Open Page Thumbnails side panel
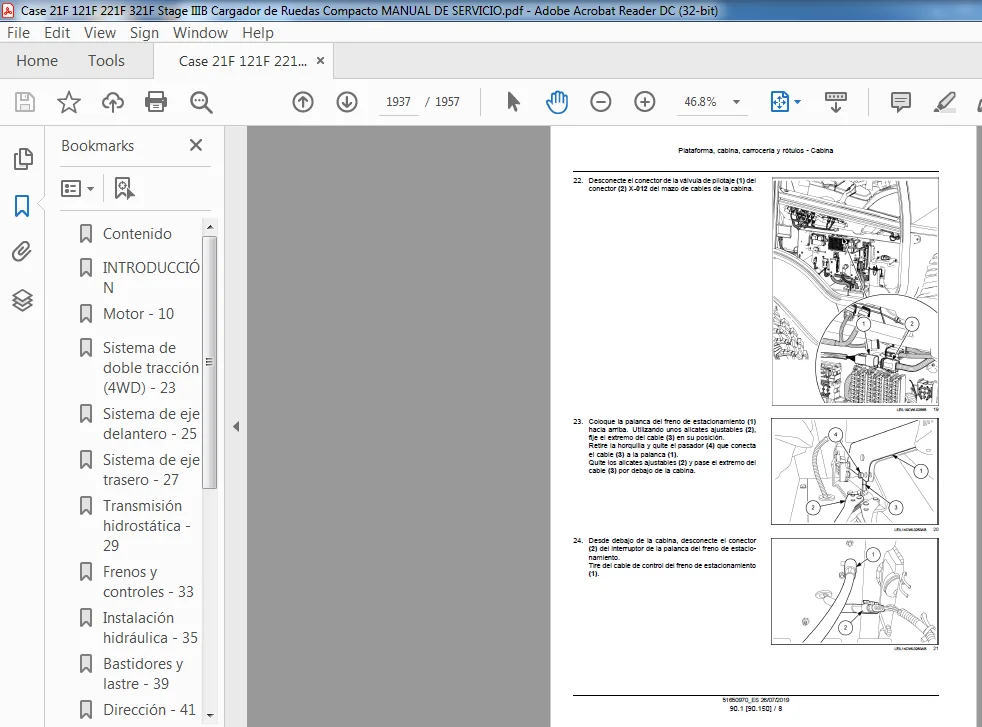 (x=23, y=159)
